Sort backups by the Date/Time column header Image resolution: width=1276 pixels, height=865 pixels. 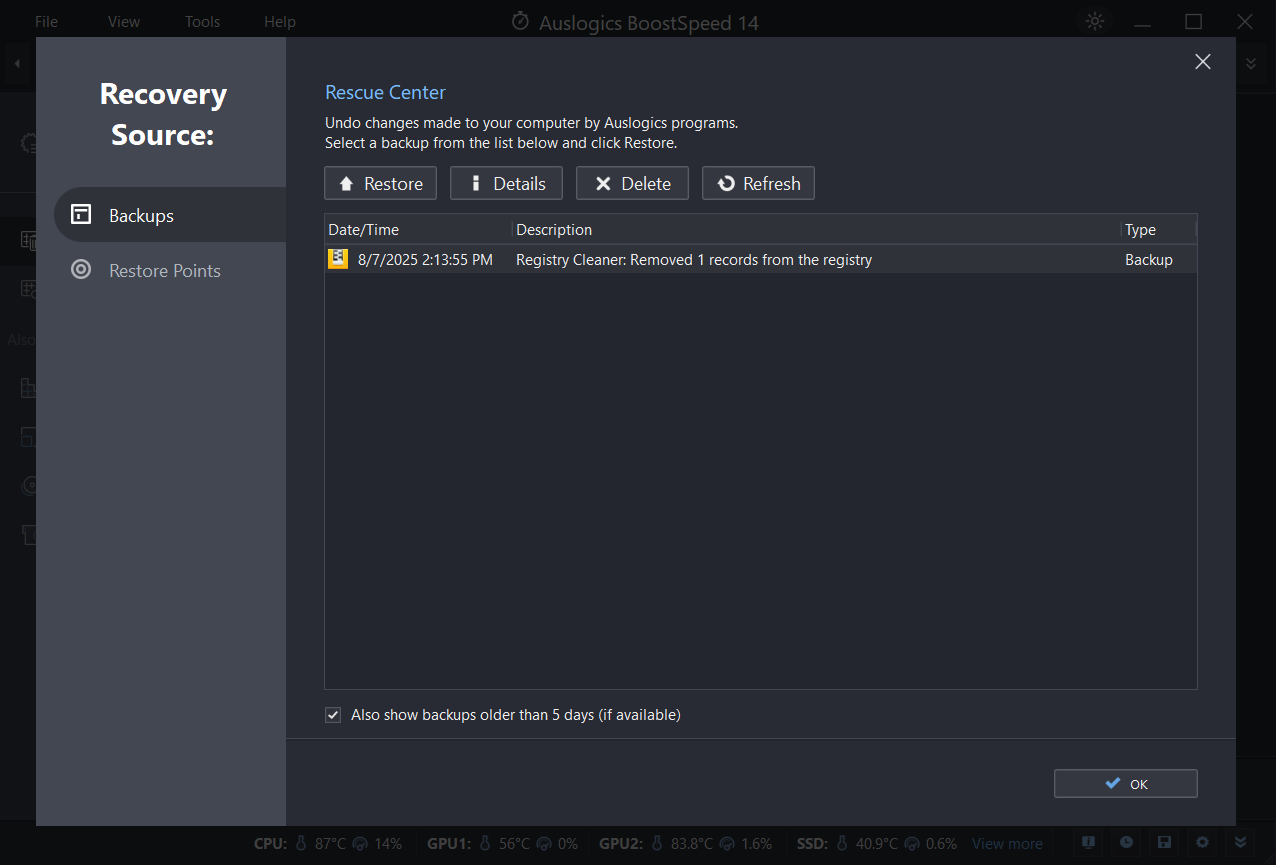coord(363,229)
